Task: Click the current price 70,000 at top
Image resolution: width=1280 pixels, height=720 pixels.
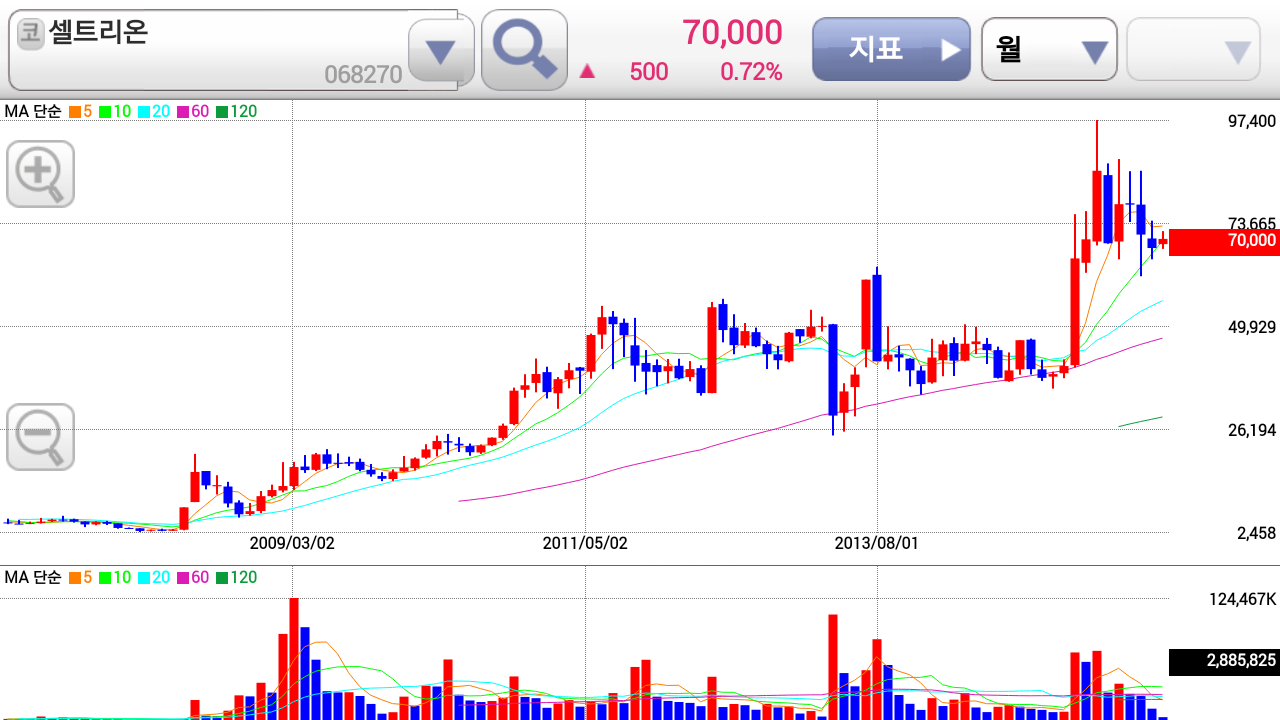Action: (x=732, y=33)
